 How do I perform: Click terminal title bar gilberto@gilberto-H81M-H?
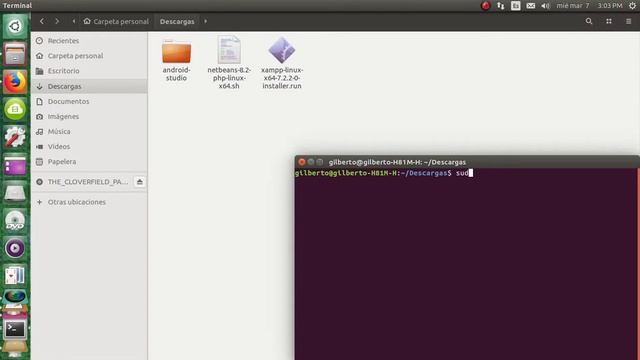click(397, 162)
